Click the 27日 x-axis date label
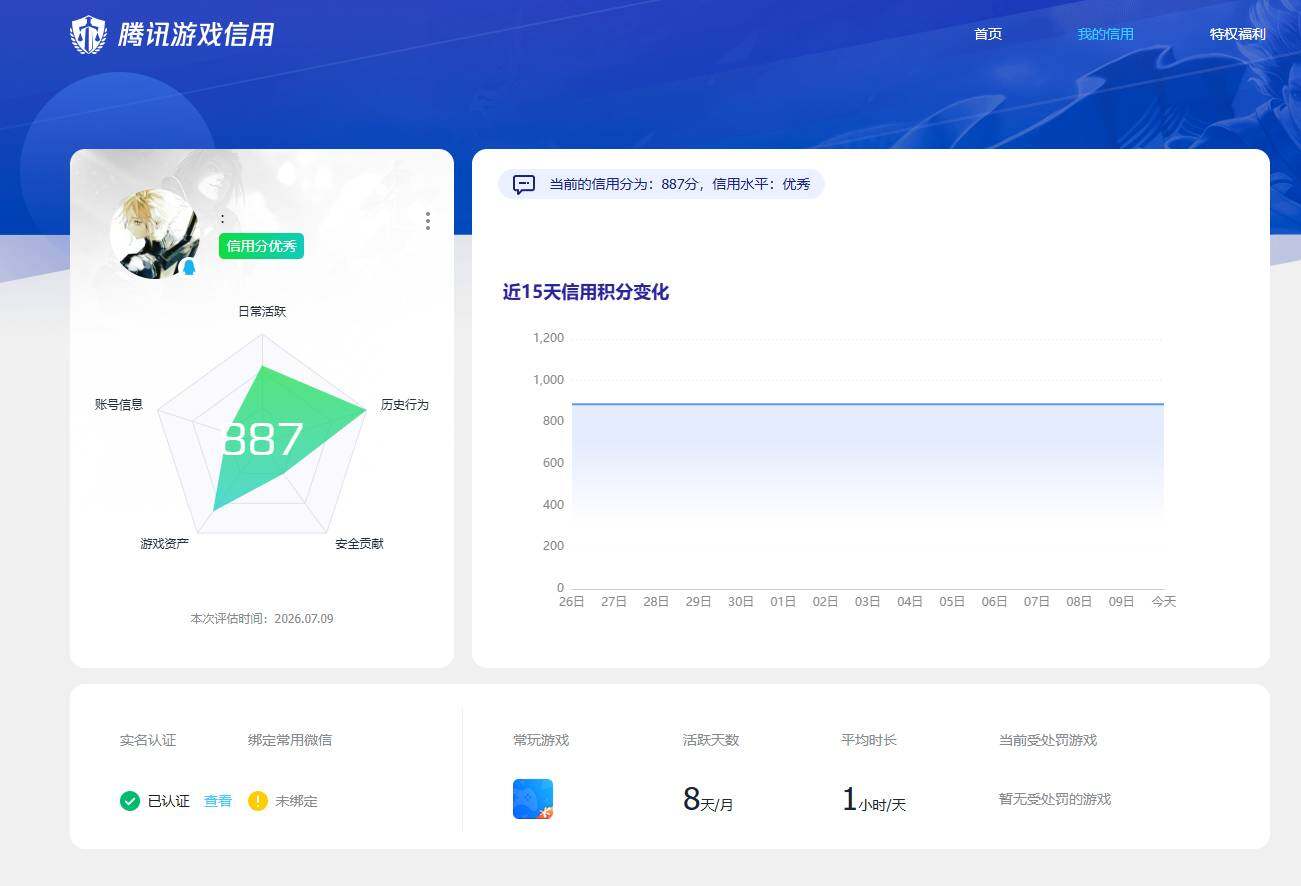Viewport: 1301px width, 886px height. click(x=614, y=602)
